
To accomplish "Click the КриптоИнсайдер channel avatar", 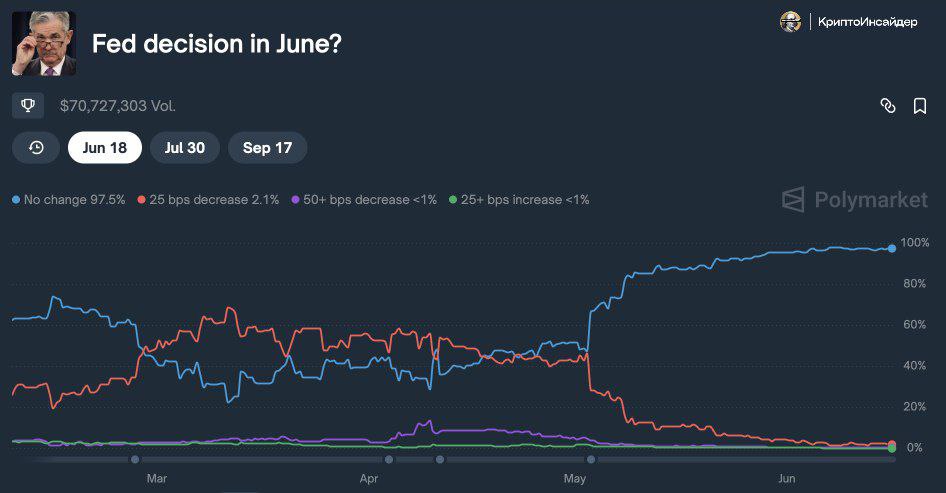I will coord(791,22).
